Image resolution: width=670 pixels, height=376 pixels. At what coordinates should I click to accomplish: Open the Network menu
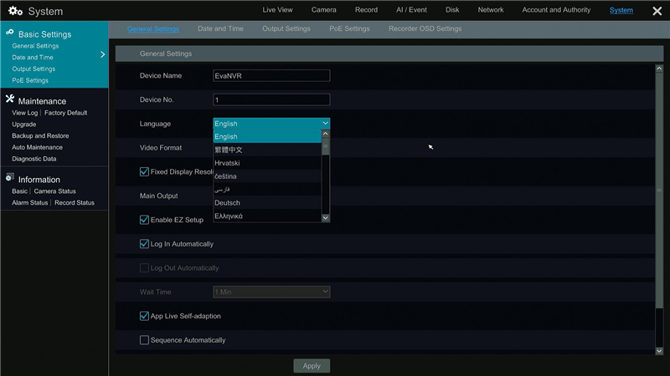pyautogui.click(x=491, y=10)
